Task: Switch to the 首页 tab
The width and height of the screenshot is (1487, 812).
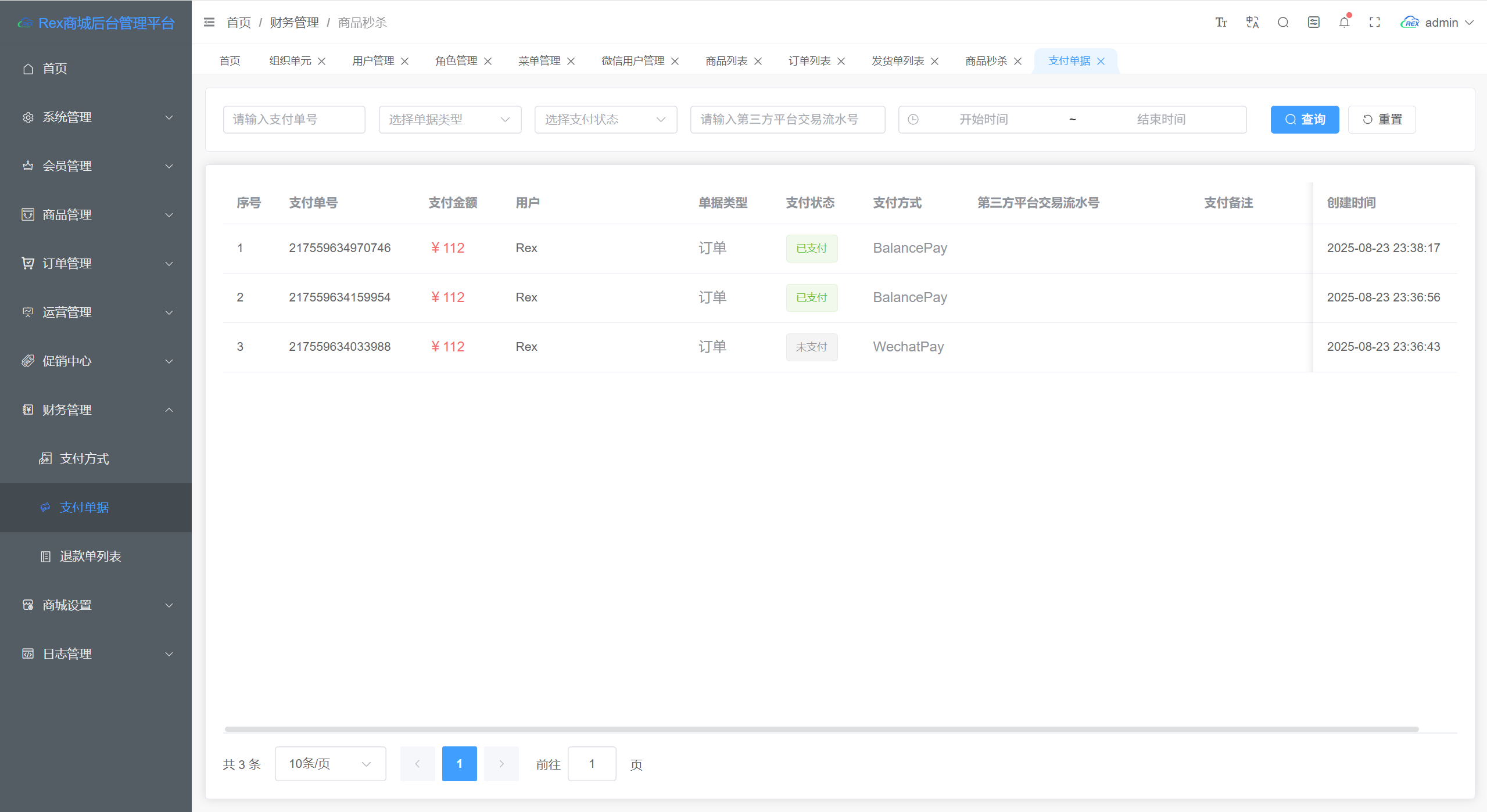Action: coord(230,61)
